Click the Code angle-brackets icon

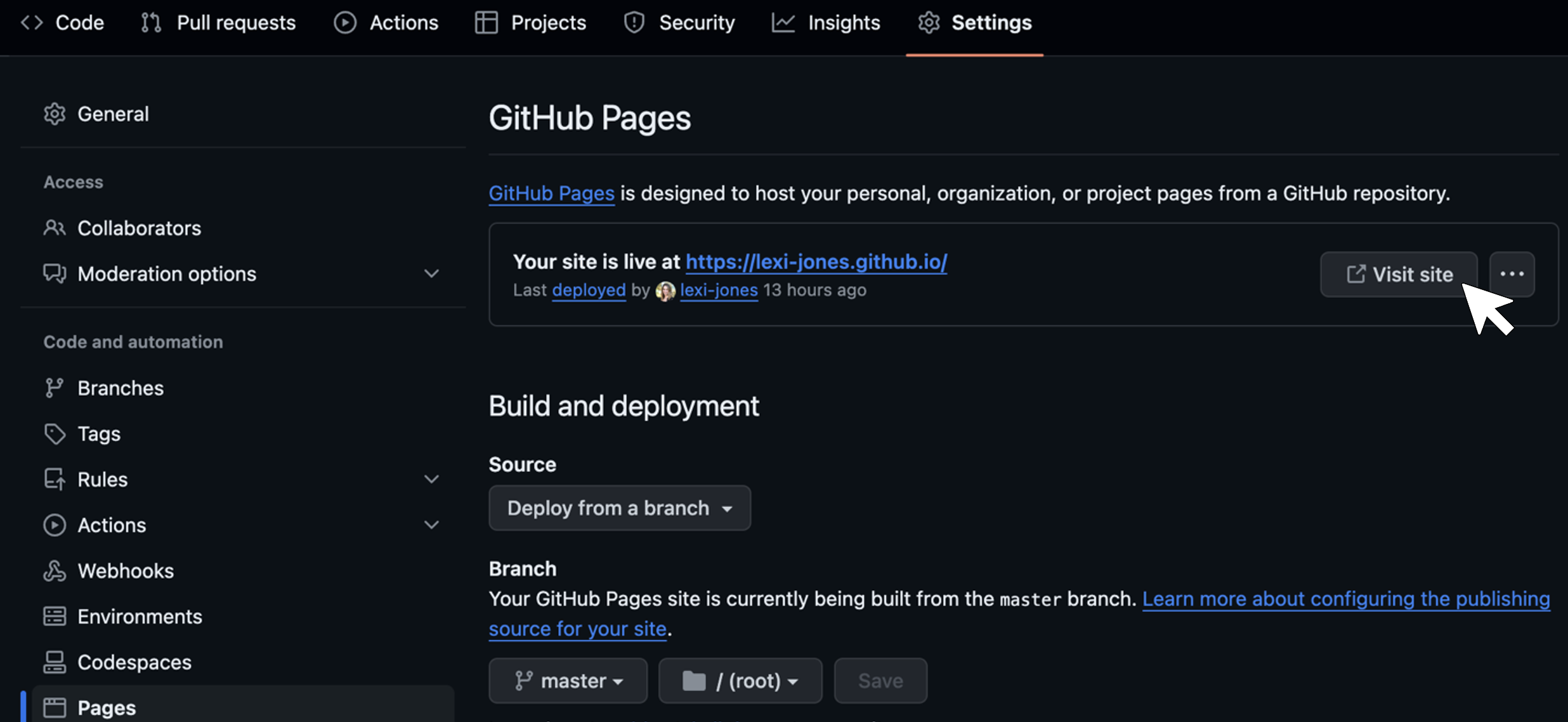[32, 23]
